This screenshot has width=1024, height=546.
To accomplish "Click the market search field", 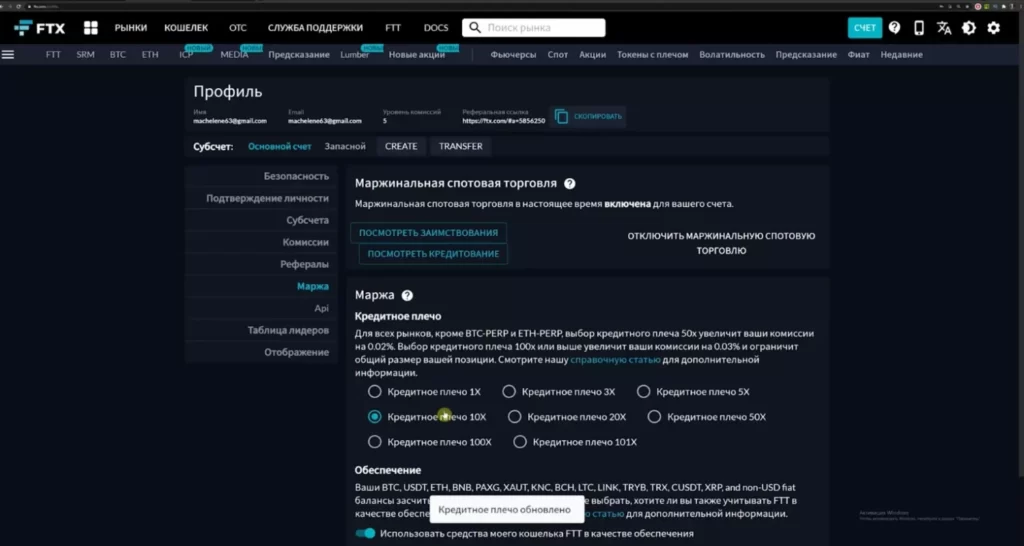I will click(534, 28).
